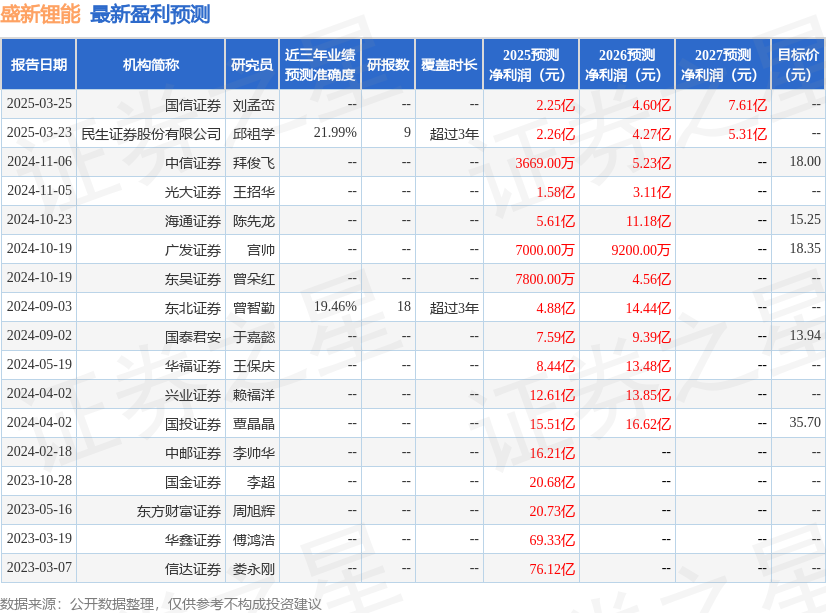Click the date 2025-03-25
The width and height of the screenshot is (826, 613).
pyautogui.click(x=39, y=104)
